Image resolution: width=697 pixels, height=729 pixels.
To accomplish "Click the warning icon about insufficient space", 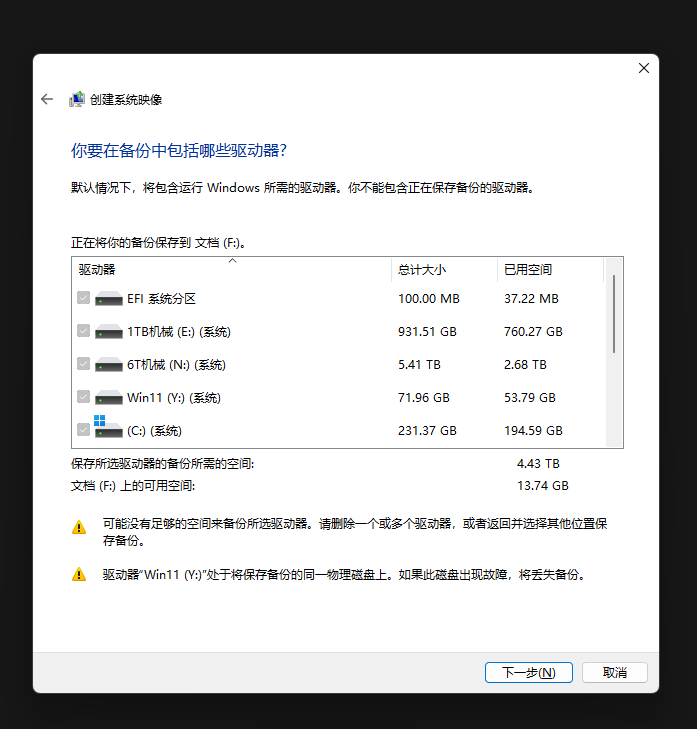I will (79, 527).
